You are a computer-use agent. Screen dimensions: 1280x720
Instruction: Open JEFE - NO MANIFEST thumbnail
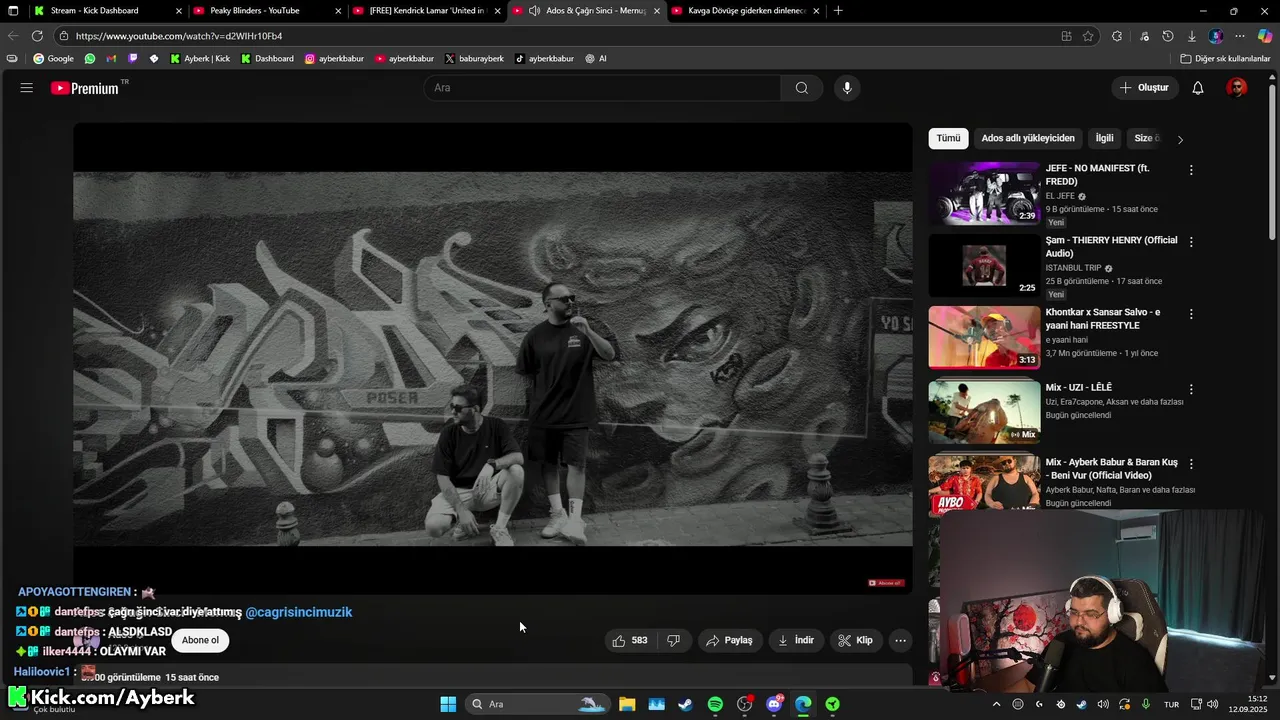click(984, 193)
